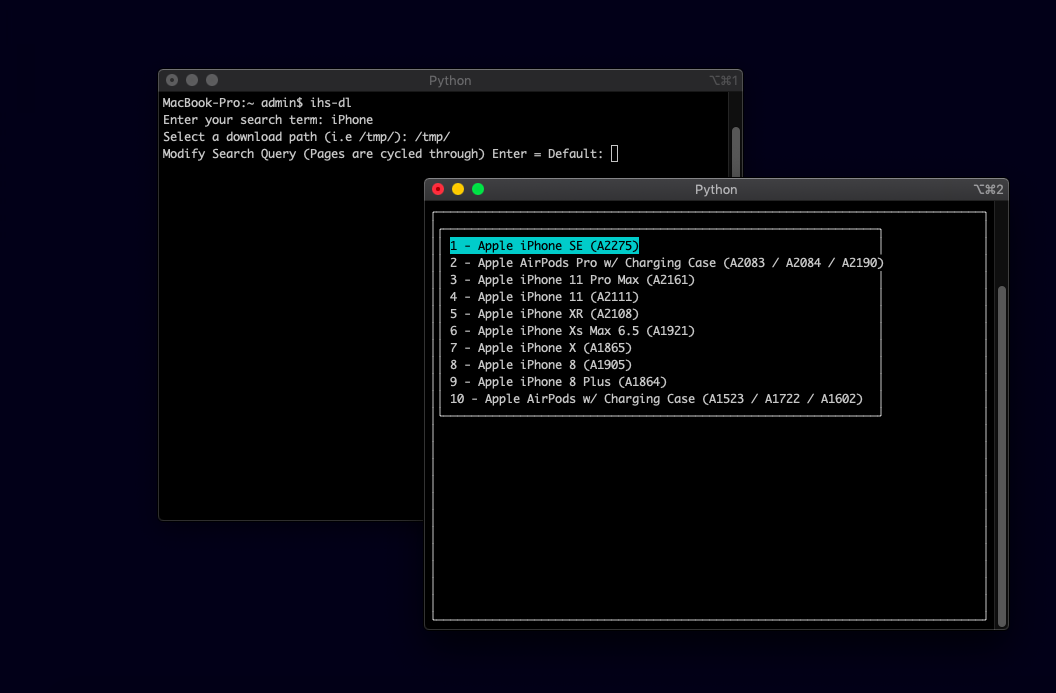Choose Apple iPhone Xs Max 6.5 (A1921)
This screenshot has width=1056, height=693.
[572, 331]
